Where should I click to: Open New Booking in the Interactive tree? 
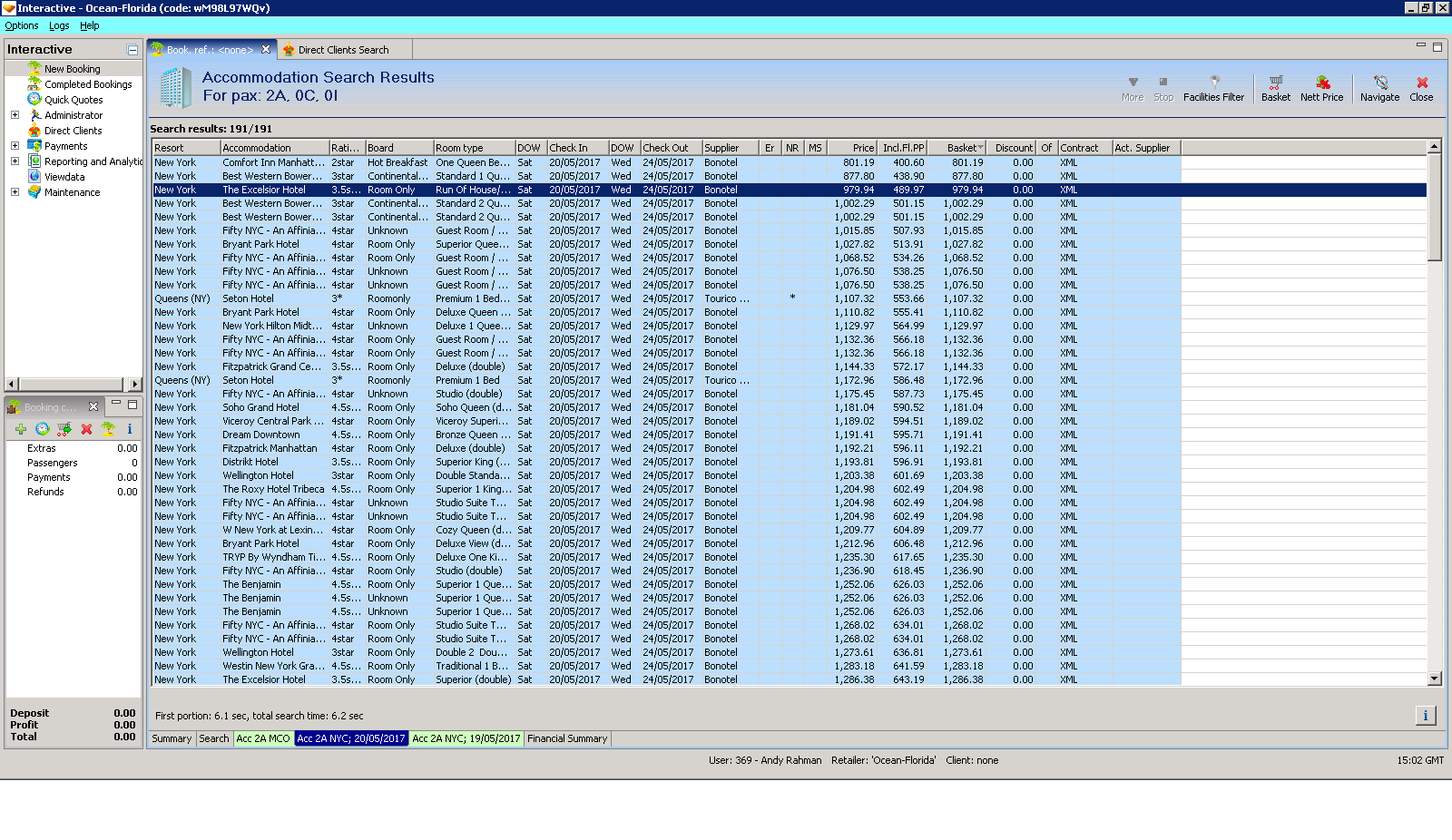pos(73,69)
